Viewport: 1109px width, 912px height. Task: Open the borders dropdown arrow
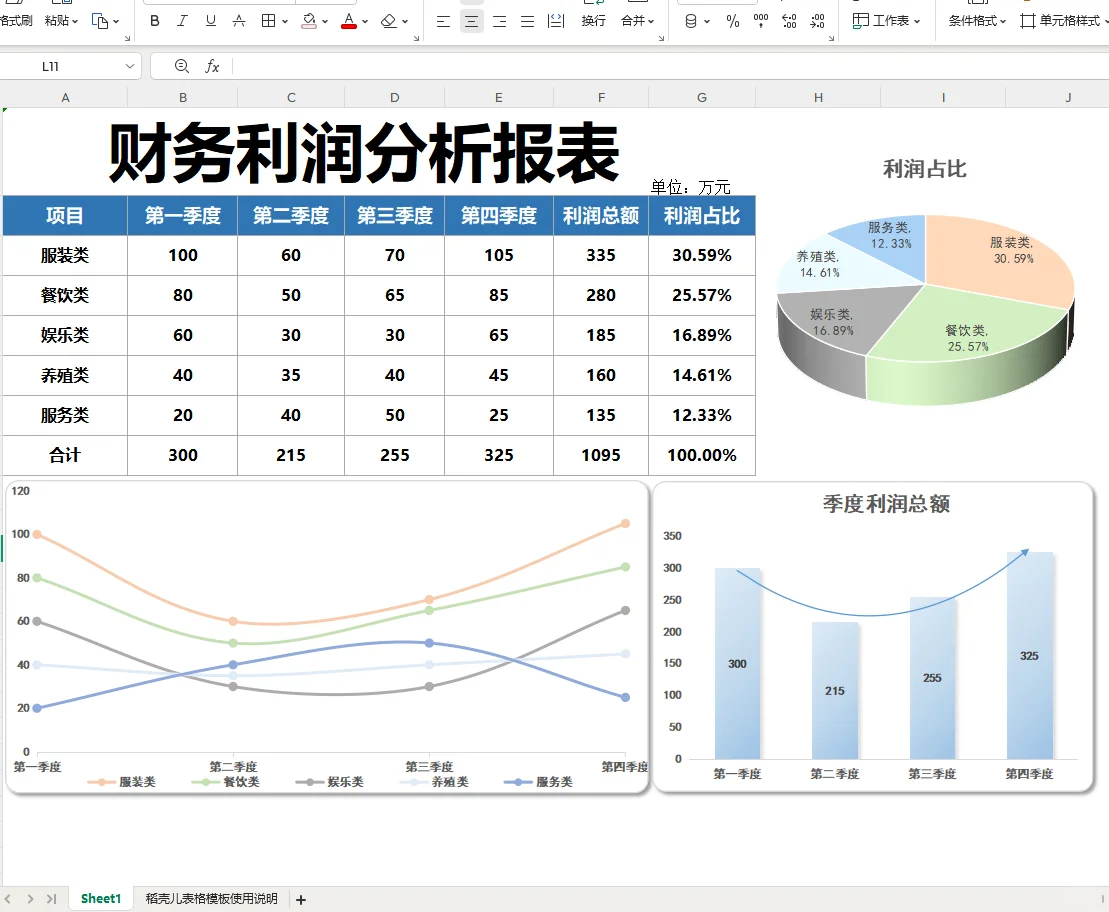click(285, 22)
